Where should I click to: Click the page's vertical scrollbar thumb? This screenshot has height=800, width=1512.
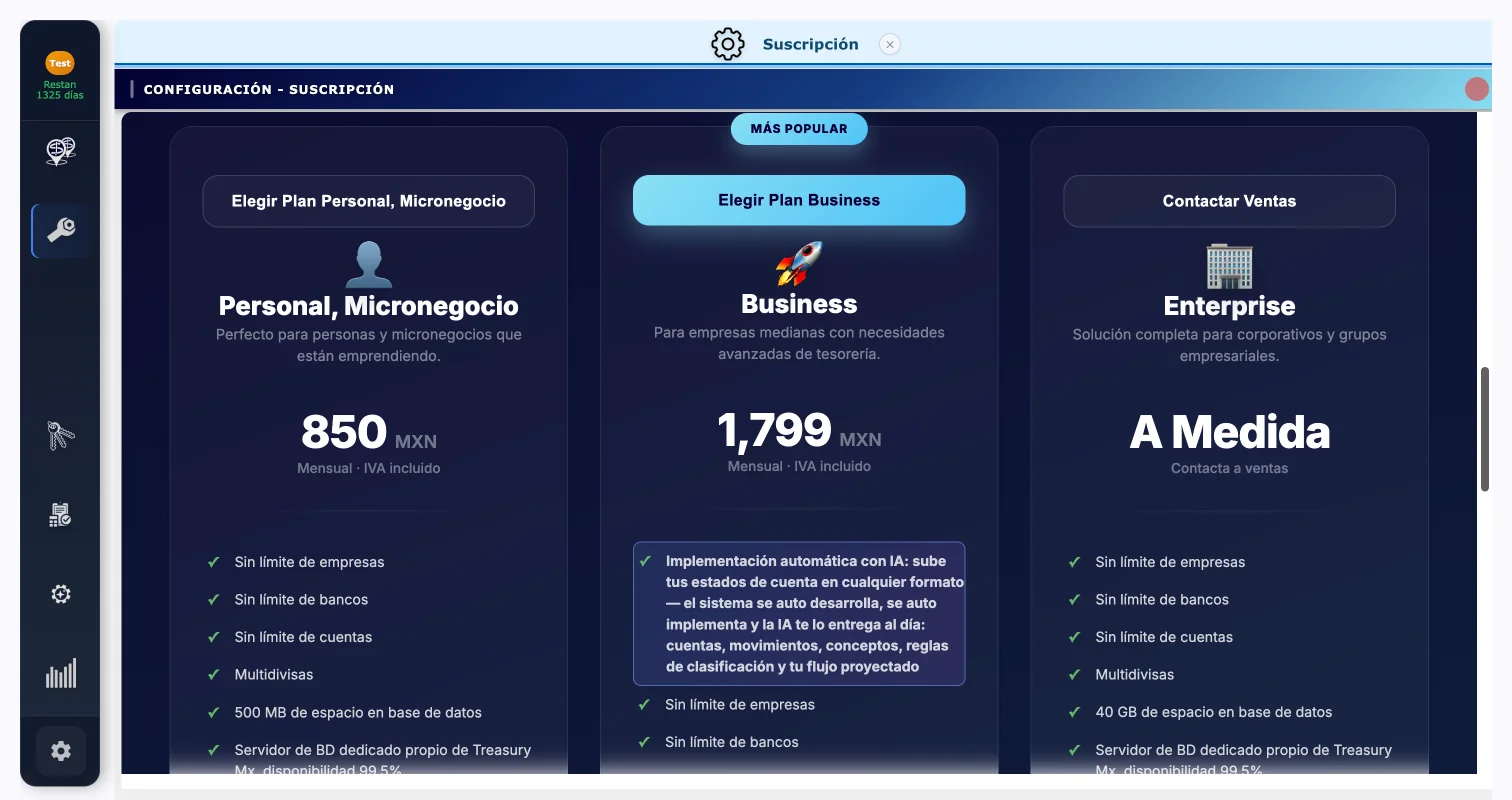pos(1485,429)
